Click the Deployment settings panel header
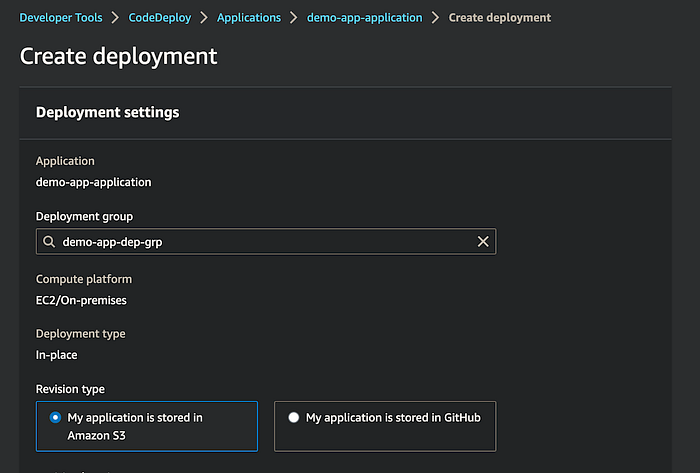700x473 pixels. [x=107, y=112]
